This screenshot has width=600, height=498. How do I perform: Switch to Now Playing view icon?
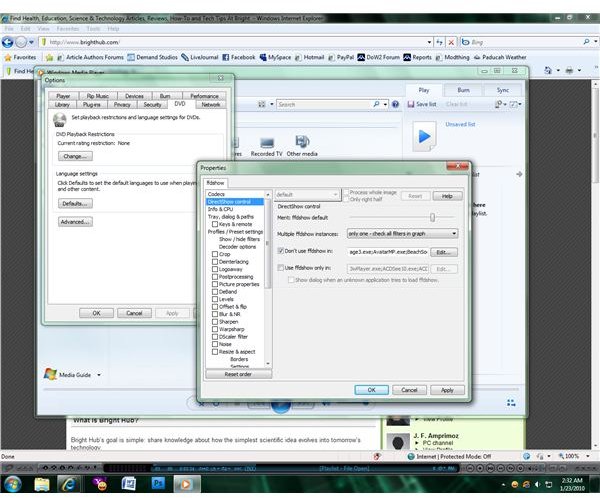(511, 403)
